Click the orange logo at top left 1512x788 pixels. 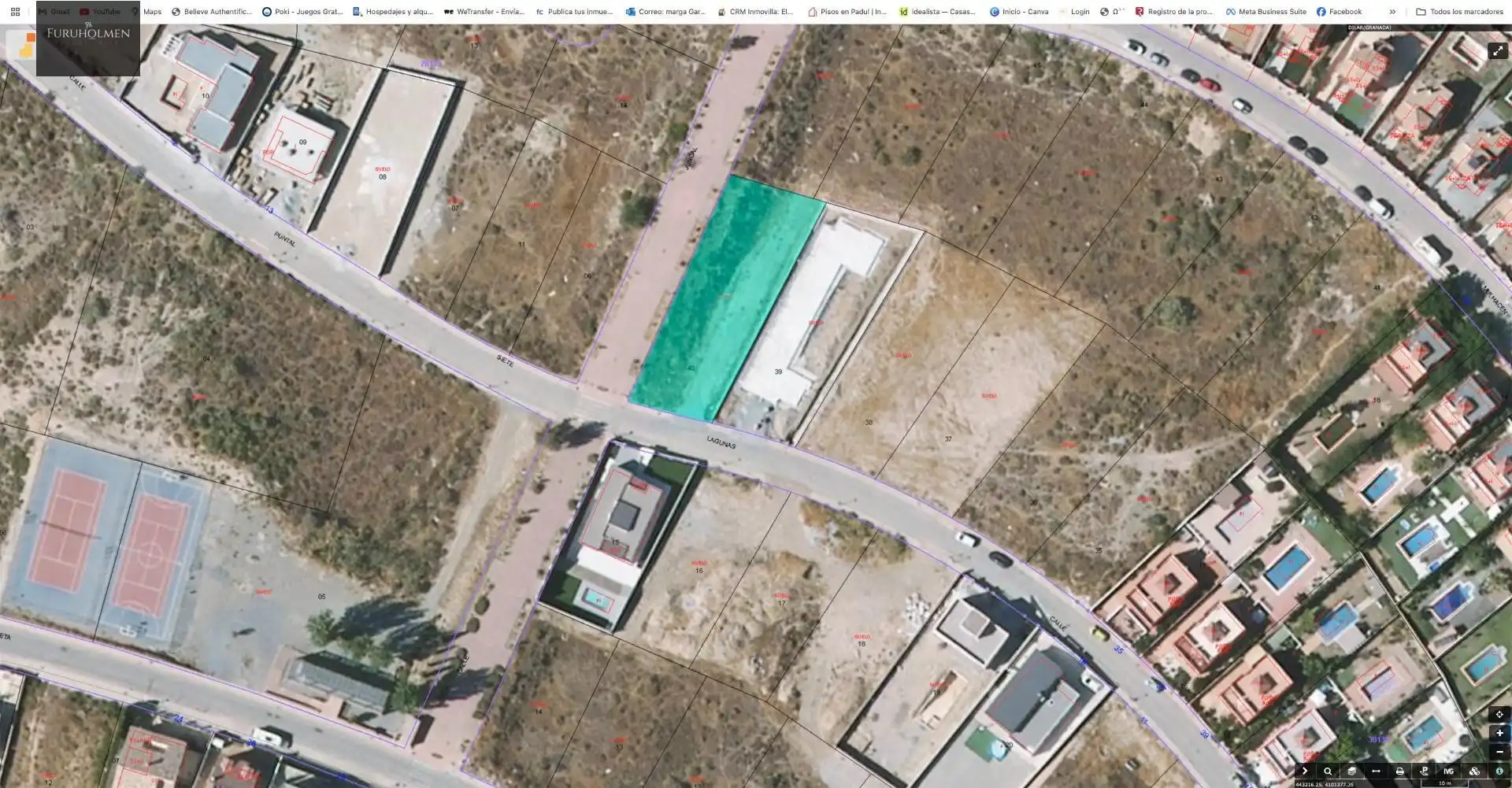pos(27,46)
